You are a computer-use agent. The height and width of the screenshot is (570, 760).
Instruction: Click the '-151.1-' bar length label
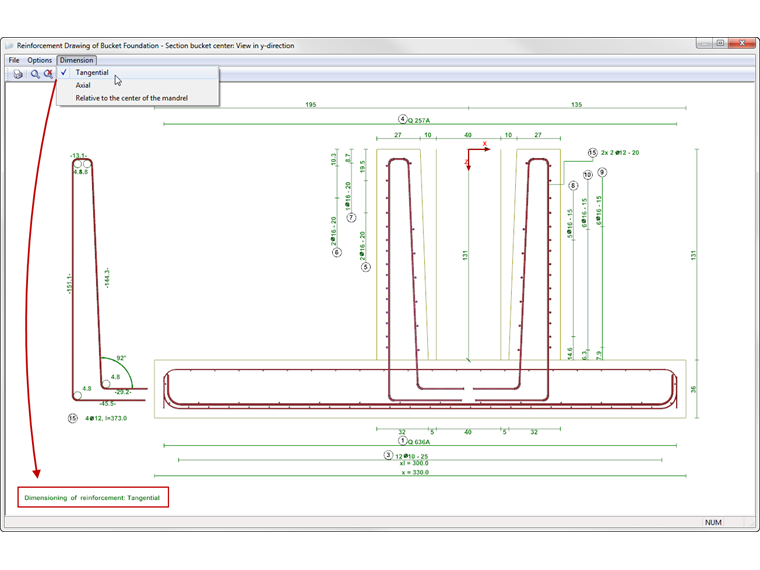69,284
